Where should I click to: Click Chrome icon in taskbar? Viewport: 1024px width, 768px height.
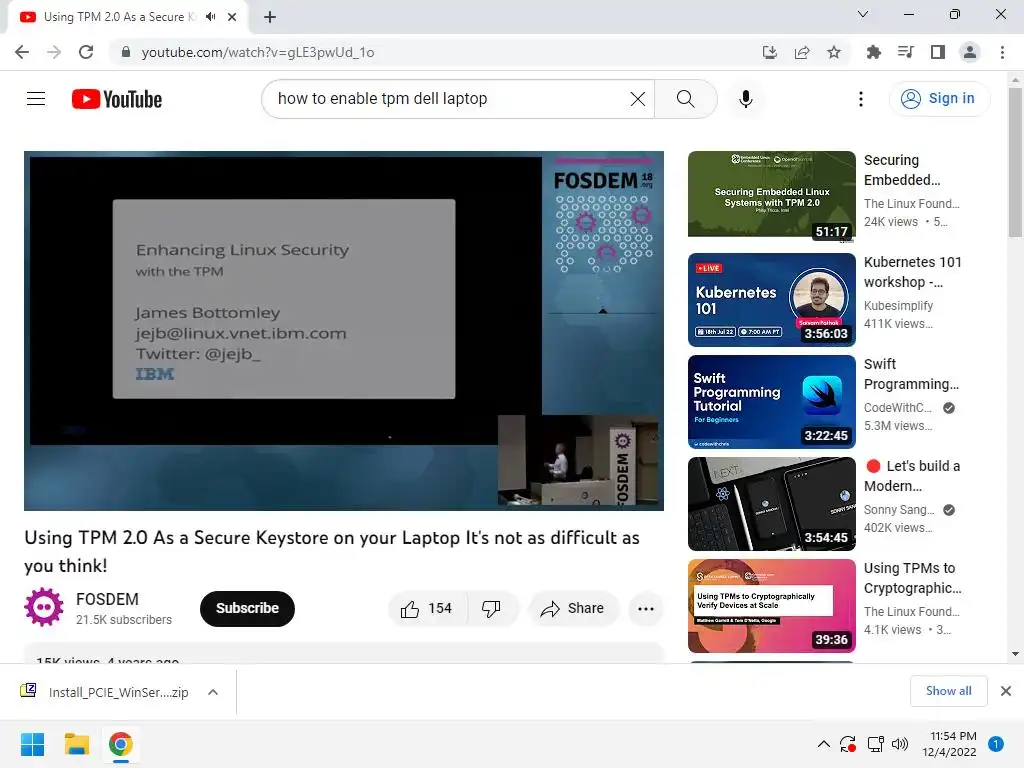pos(121,744)
